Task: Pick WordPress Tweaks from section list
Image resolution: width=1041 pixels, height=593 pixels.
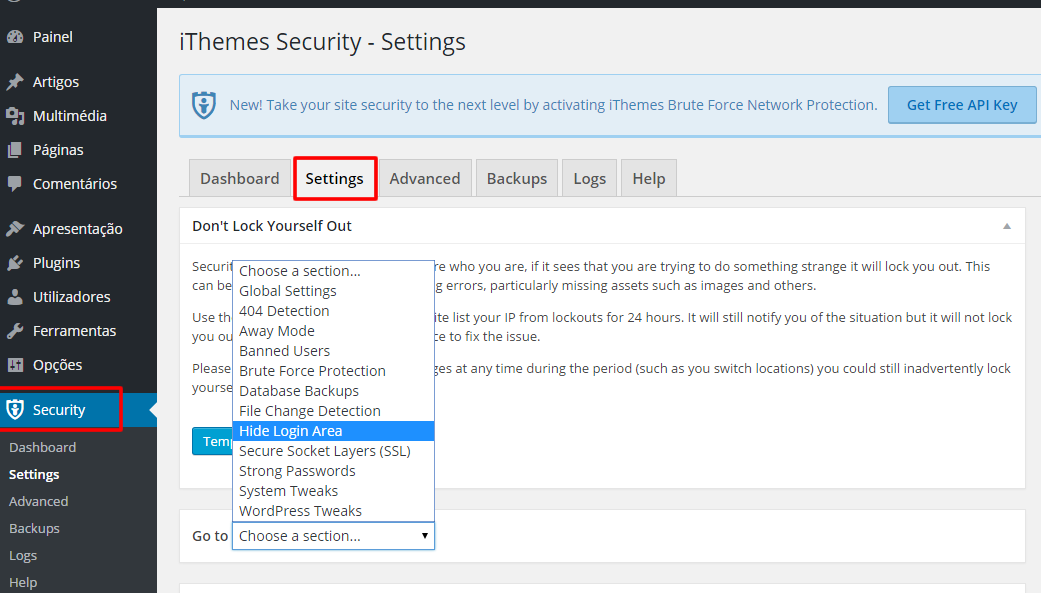Action: point(300,511)
